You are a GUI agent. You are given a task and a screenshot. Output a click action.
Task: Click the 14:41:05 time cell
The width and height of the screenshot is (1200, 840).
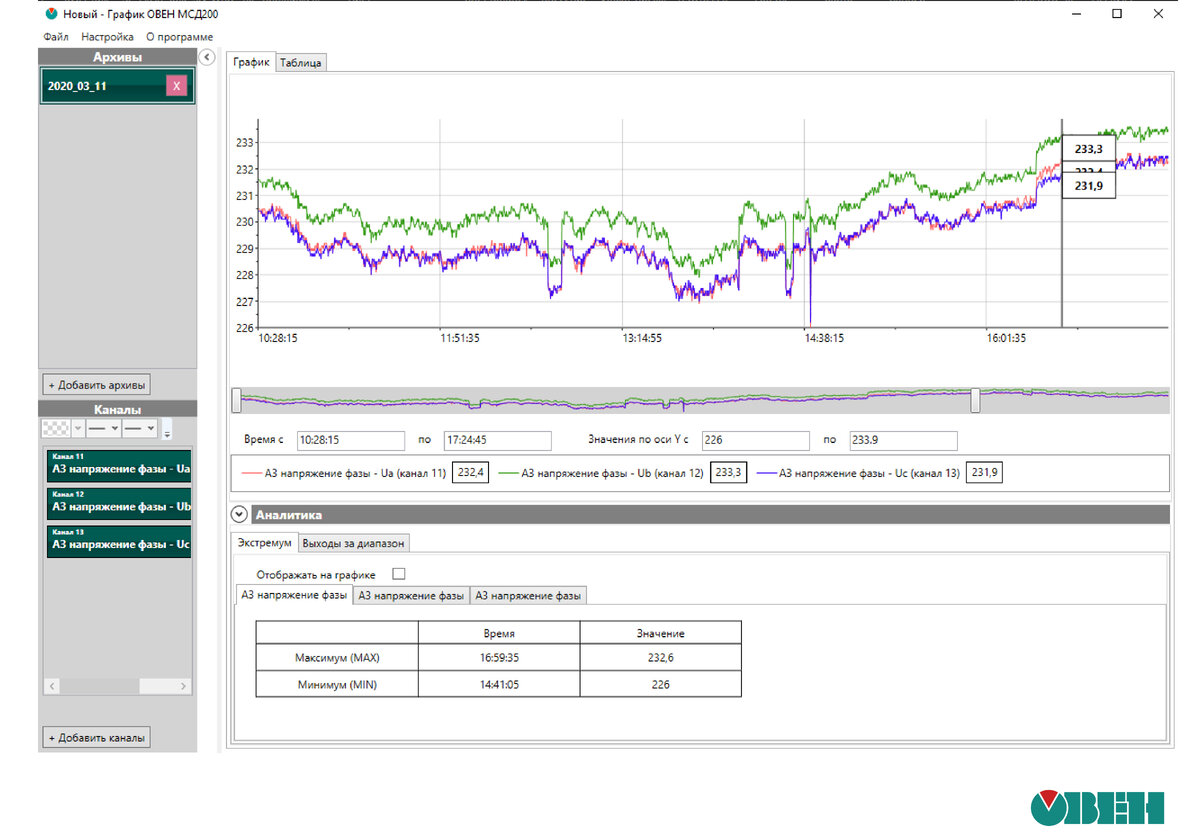[498, 684]
